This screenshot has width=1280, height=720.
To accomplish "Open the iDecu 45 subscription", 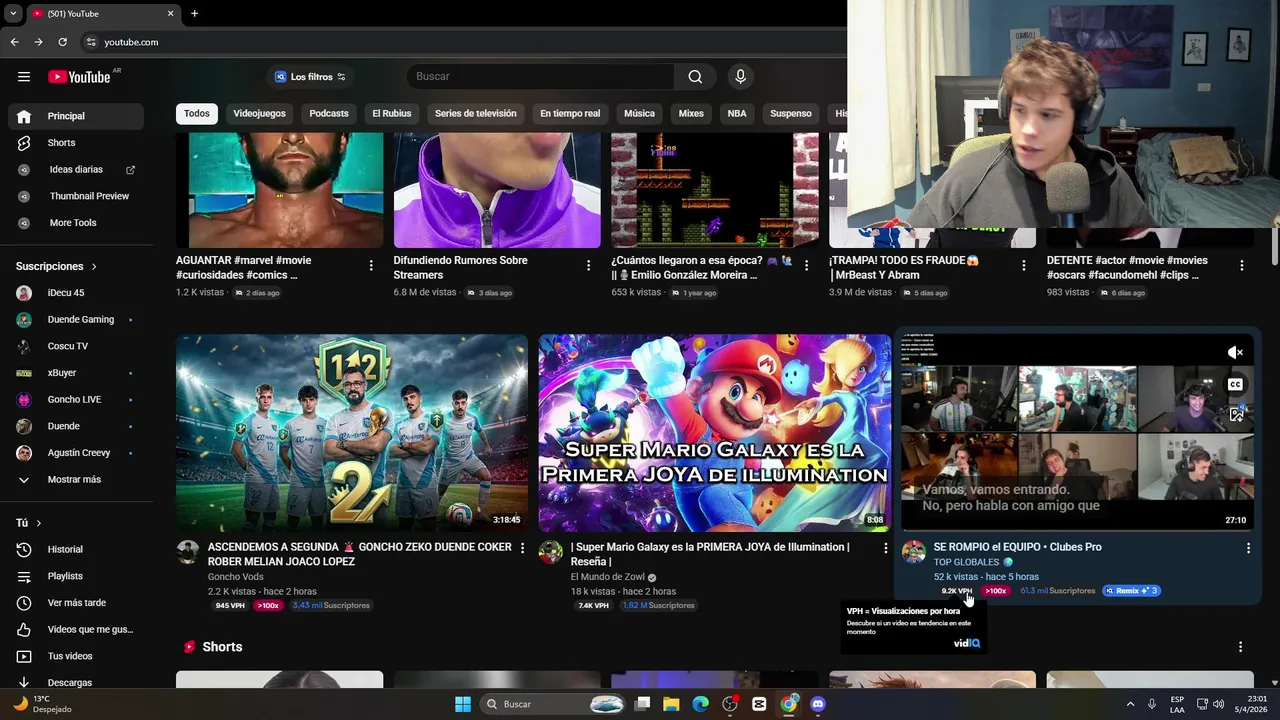I will pos(76,293).
